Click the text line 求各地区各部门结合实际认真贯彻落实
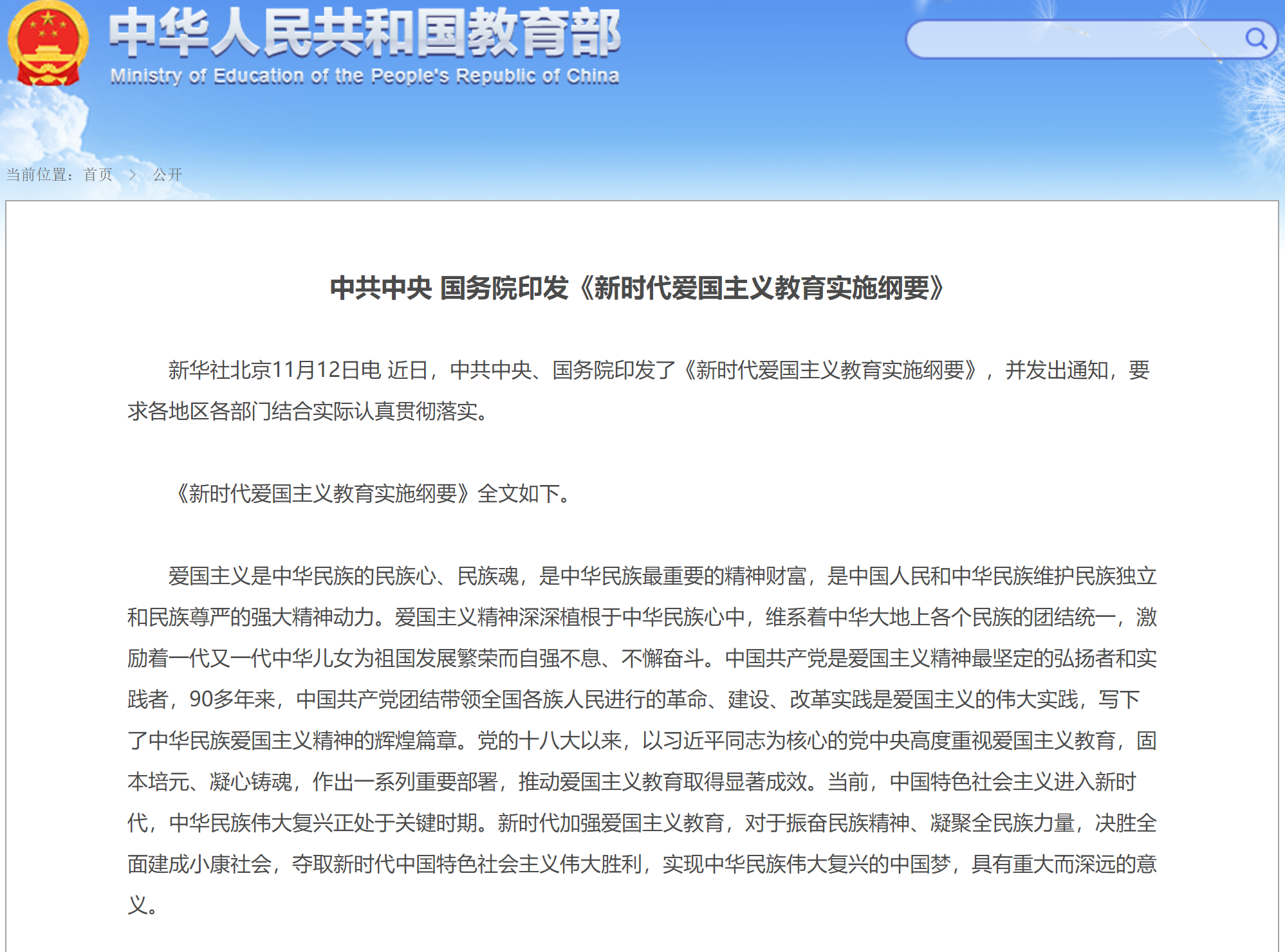The image size is (1285, 952). (x=309, y=411)
